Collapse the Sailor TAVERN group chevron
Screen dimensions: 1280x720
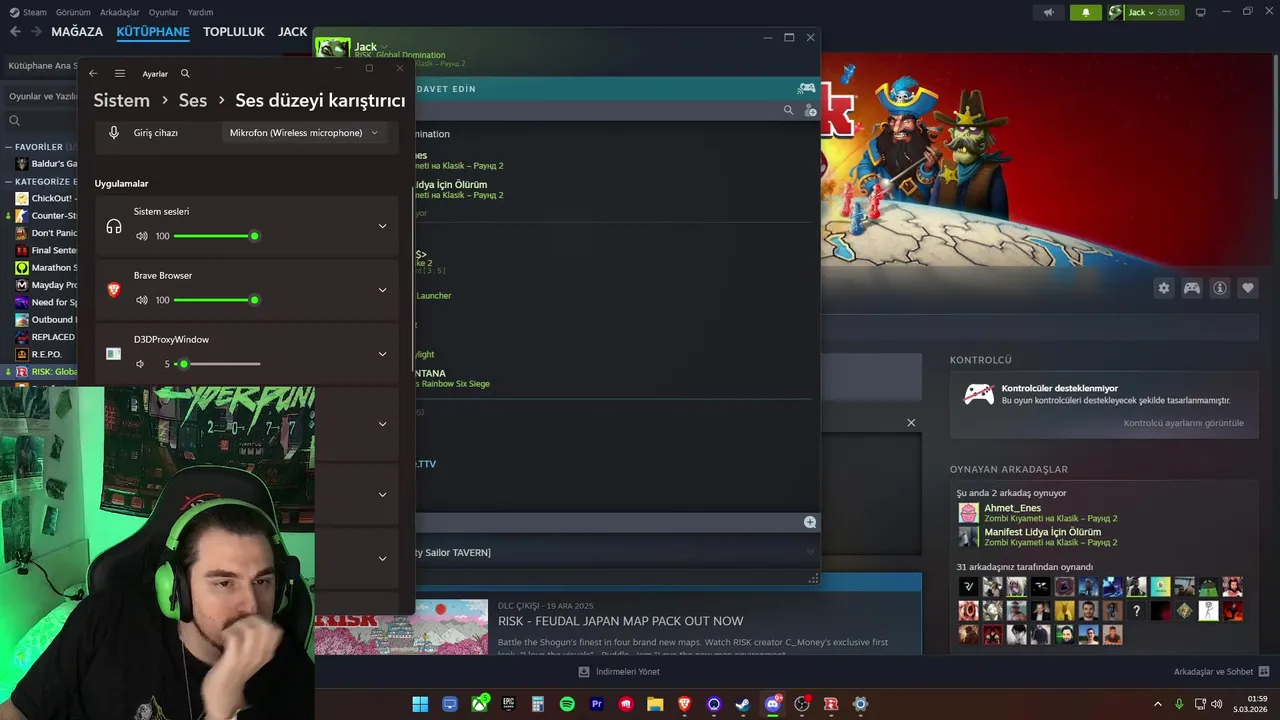tap(810, 552)
